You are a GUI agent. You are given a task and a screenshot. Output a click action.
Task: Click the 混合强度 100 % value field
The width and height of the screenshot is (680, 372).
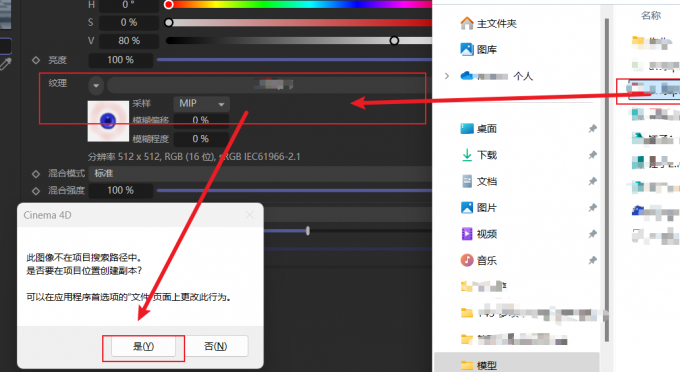coord(121,190)
